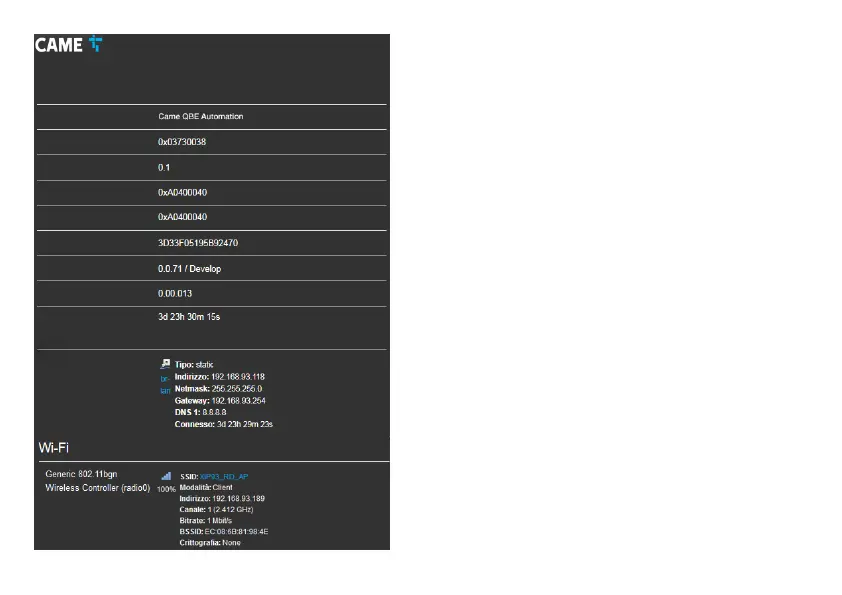The width and height of the screenshot is (842, 595).
Task: Select the value 3D33F05195B92470
Action: pos(198,243)
